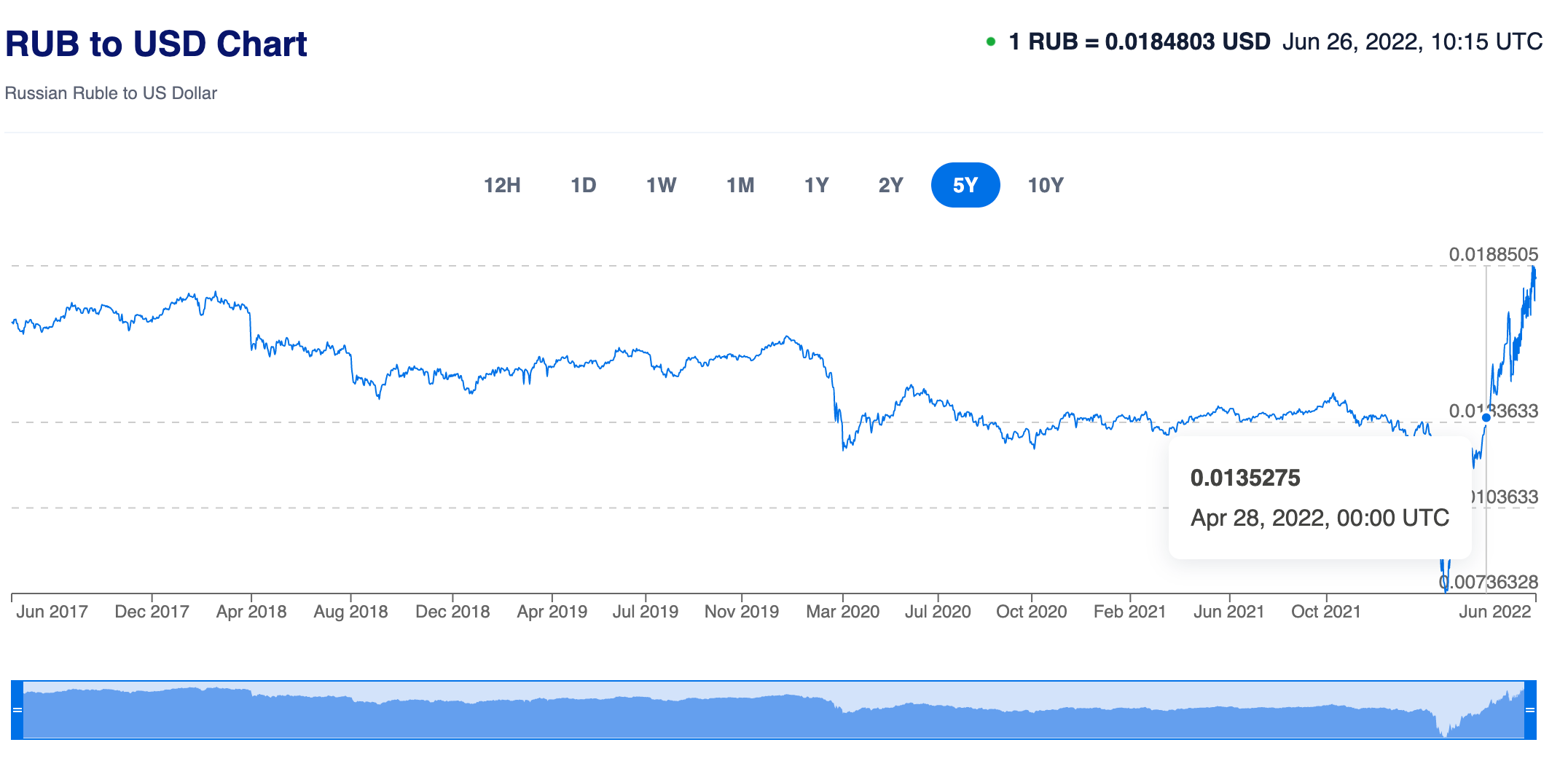Click the Mar 2020 axis label
The width and height of the screenshot is (1568, 769).
(x=842, y=612)
